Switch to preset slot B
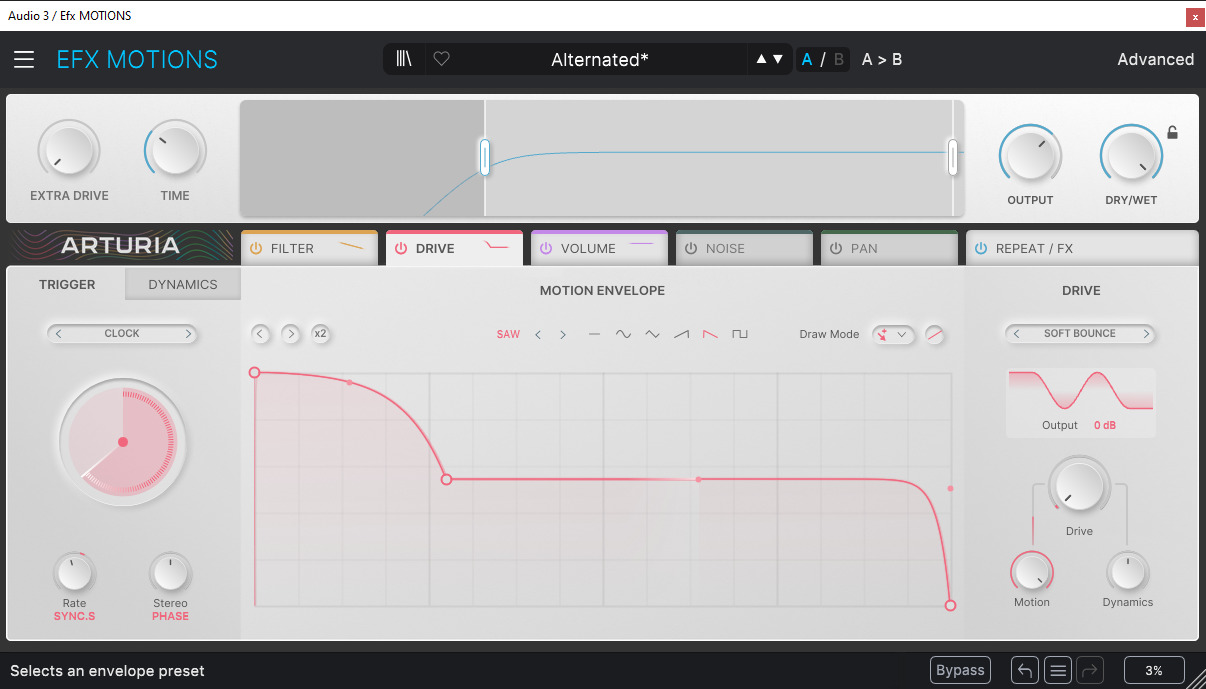The width and height of the screenshot is (1206, 689). (x=838, y=59)
